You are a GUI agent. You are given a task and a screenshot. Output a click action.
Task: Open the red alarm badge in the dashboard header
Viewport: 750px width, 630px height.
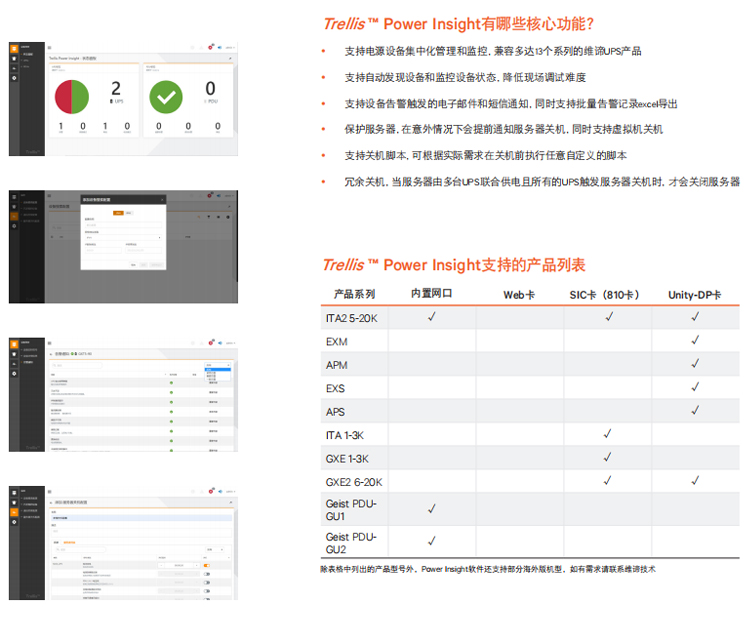coord(211,46)
